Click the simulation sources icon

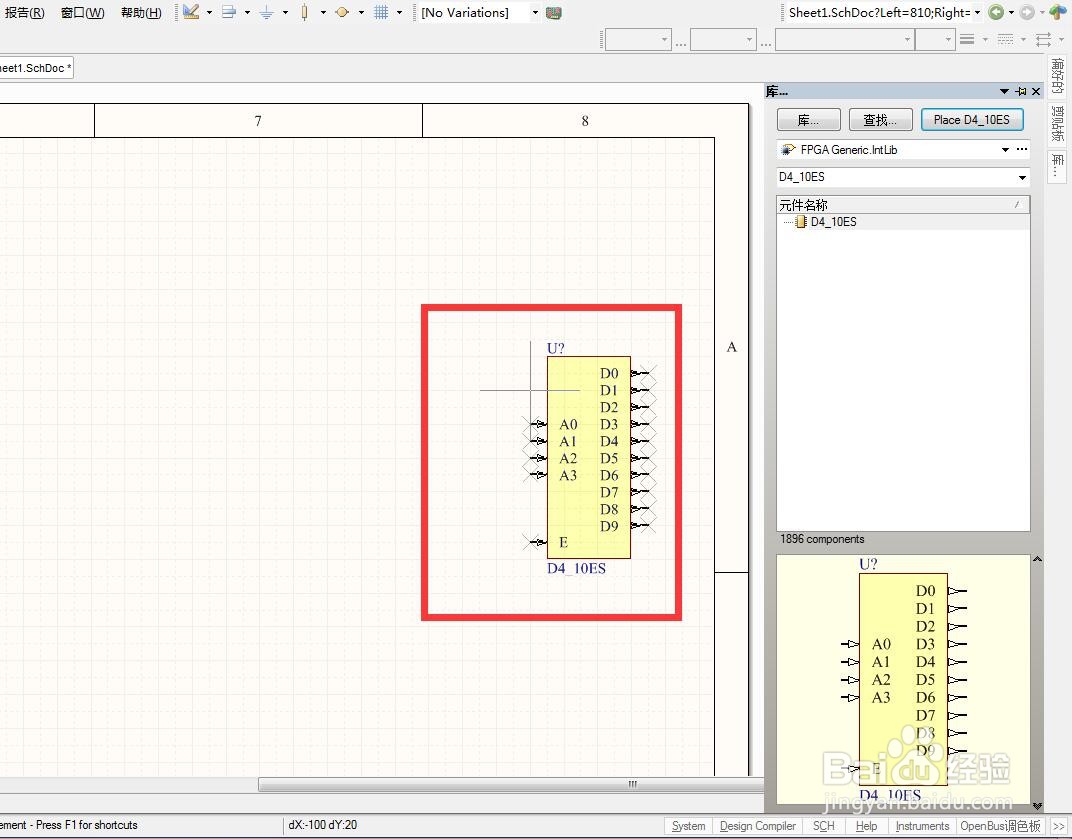343,12
